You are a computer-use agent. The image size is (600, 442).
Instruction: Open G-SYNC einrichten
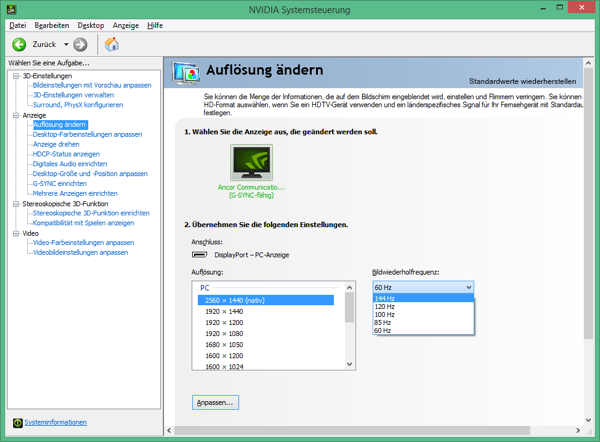[60, 183]
